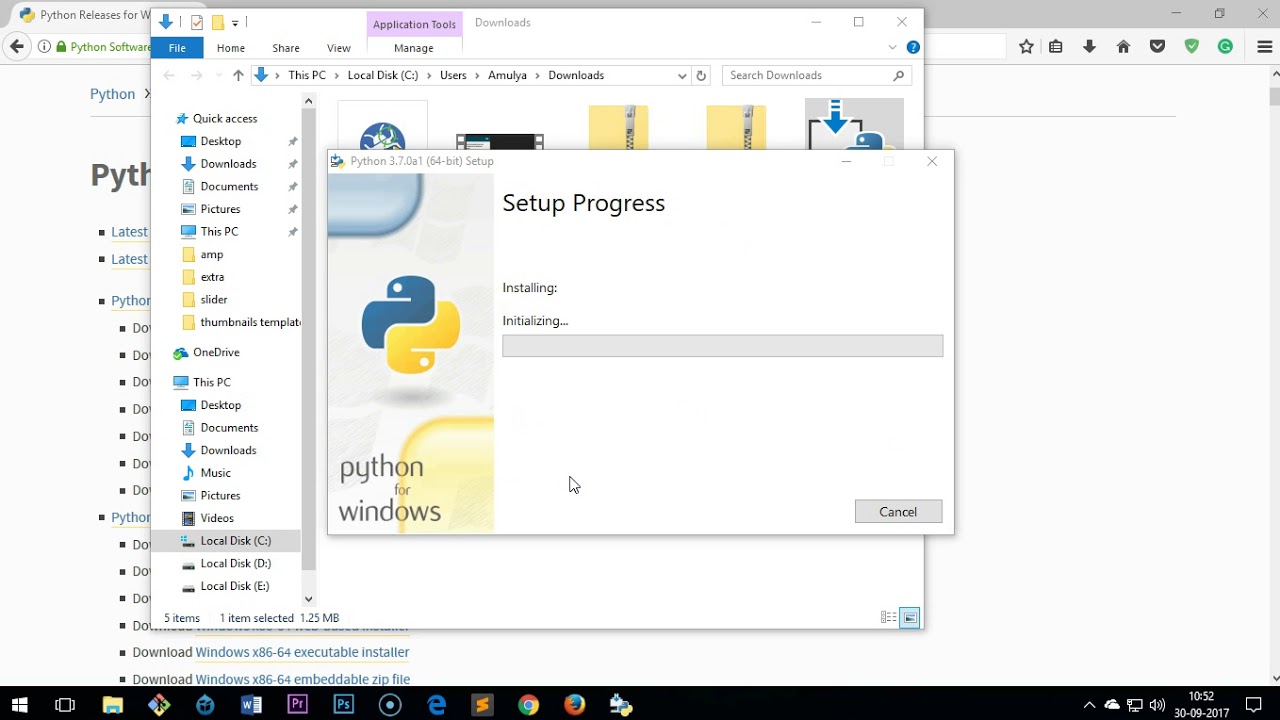Click sidebar scrollbar down arrow
Screen dimensions: 1280x720
[x=308, y=598]
